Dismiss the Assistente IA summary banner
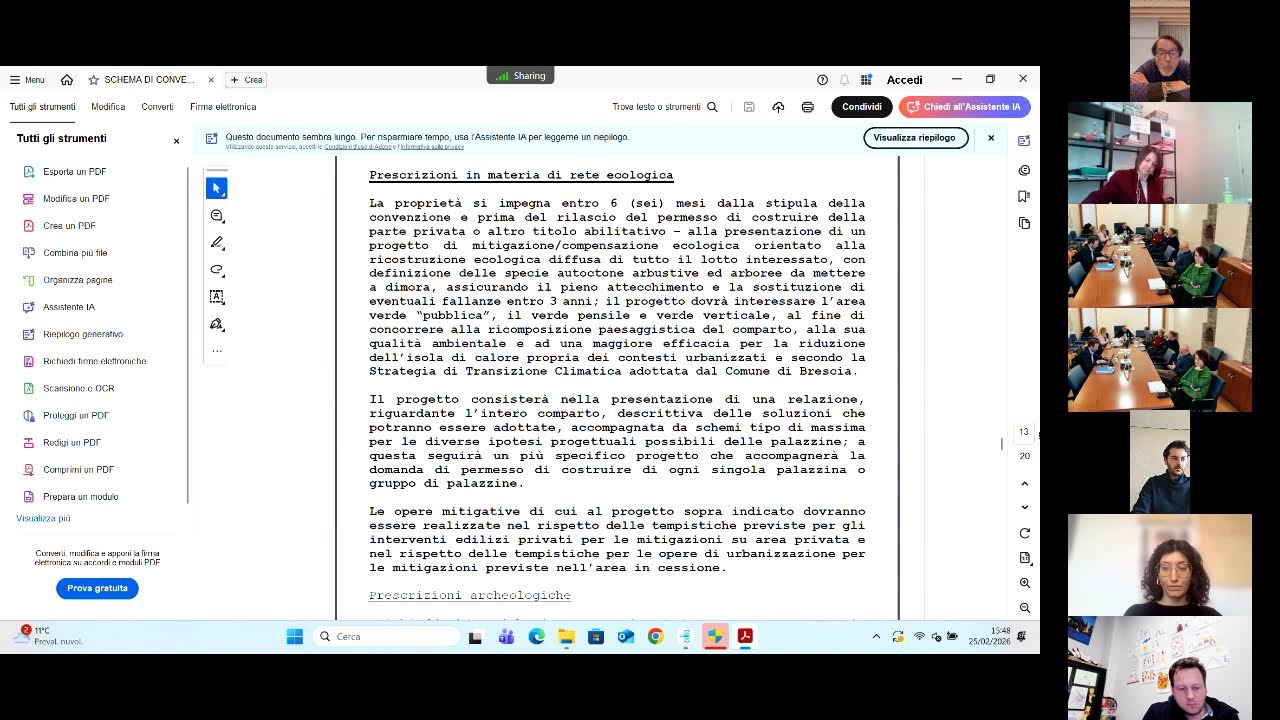The height and width of the screenshot is (720, 1280). point(991,138)
